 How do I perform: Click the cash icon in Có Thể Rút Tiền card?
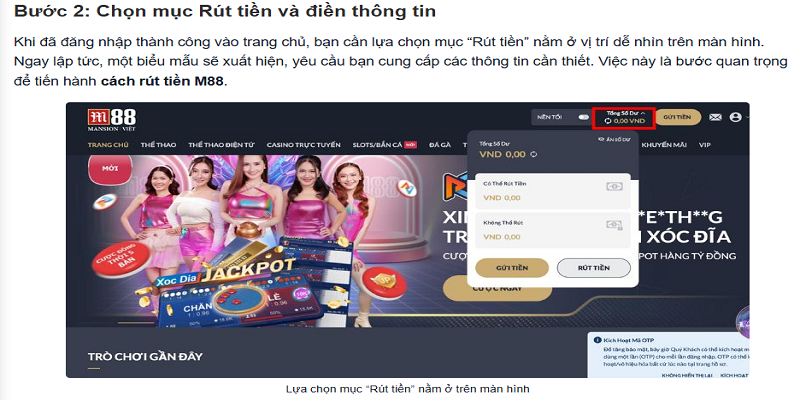(x=614, y=186)
